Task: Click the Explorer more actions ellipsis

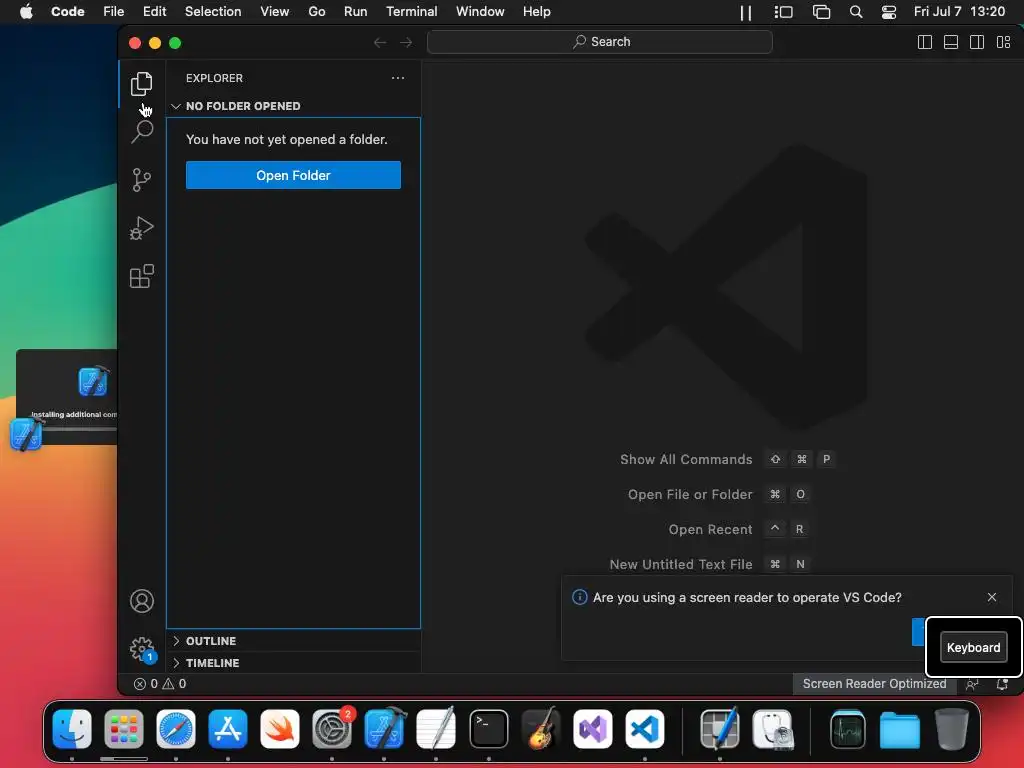Action: (398, 78)
